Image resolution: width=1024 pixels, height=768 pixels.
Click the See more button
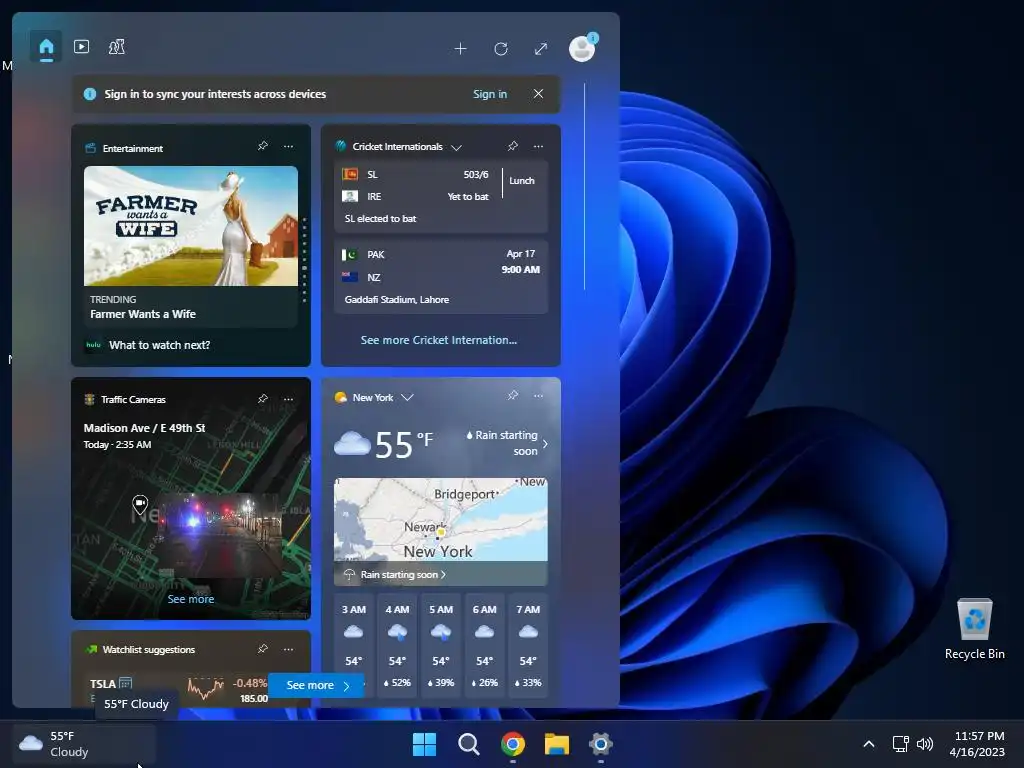(x=316, y=685)
